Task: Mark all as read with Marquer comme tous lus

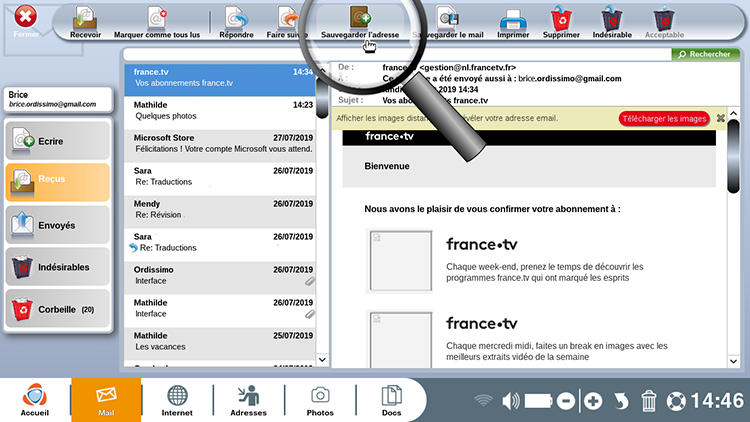Action: tap(157, 22)
